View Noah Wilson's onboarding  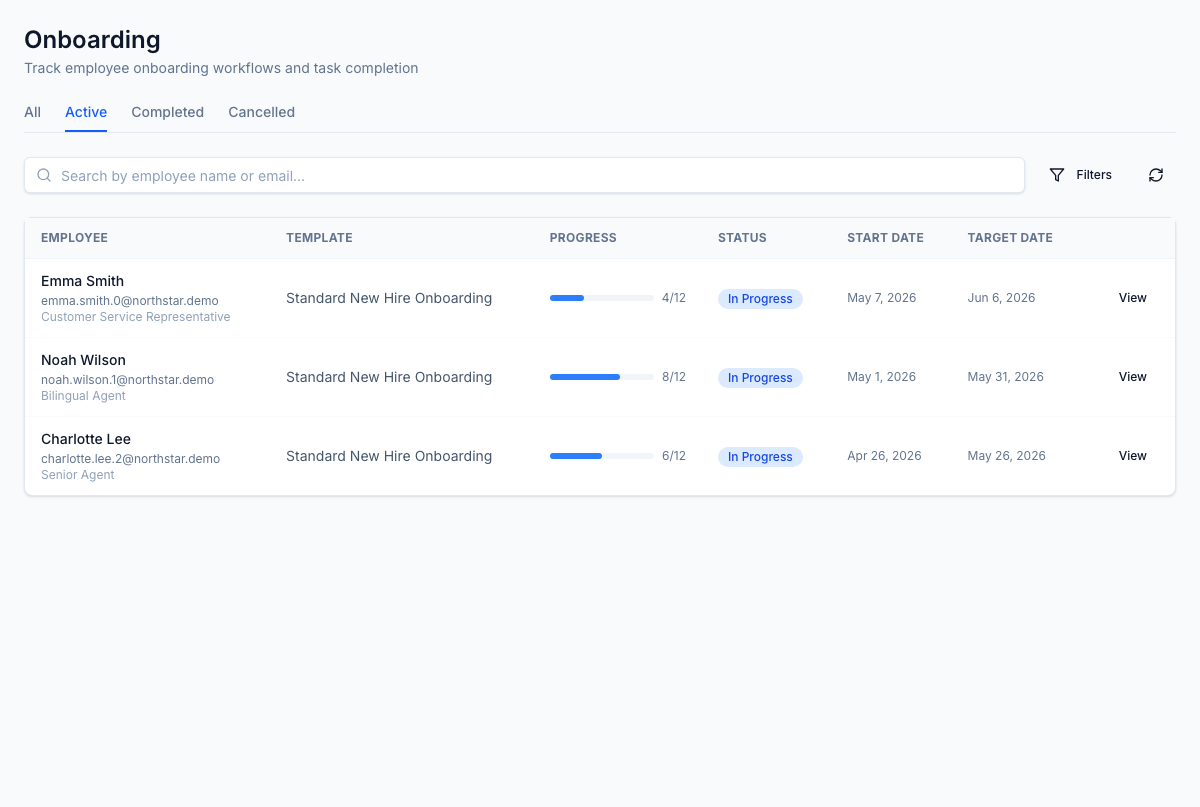(1132, 377)
